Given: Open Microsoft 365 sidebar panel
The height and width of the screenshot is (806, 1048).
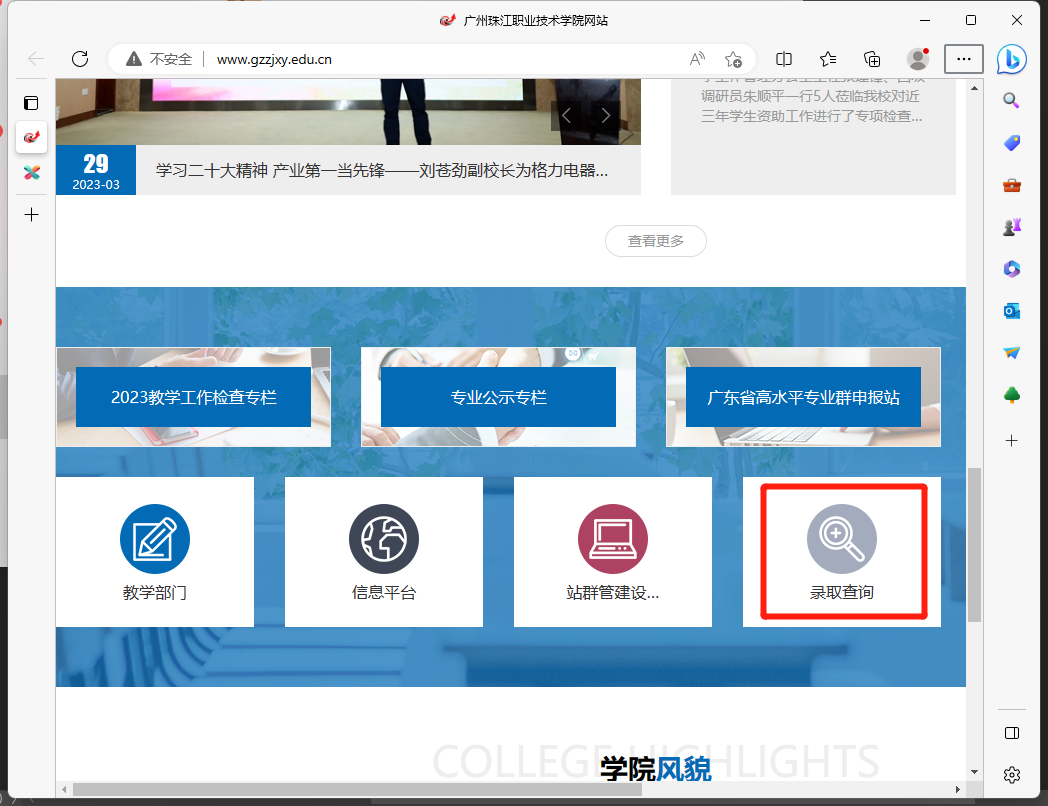Looking at the screenshot, I should (x=1011, y=268).
